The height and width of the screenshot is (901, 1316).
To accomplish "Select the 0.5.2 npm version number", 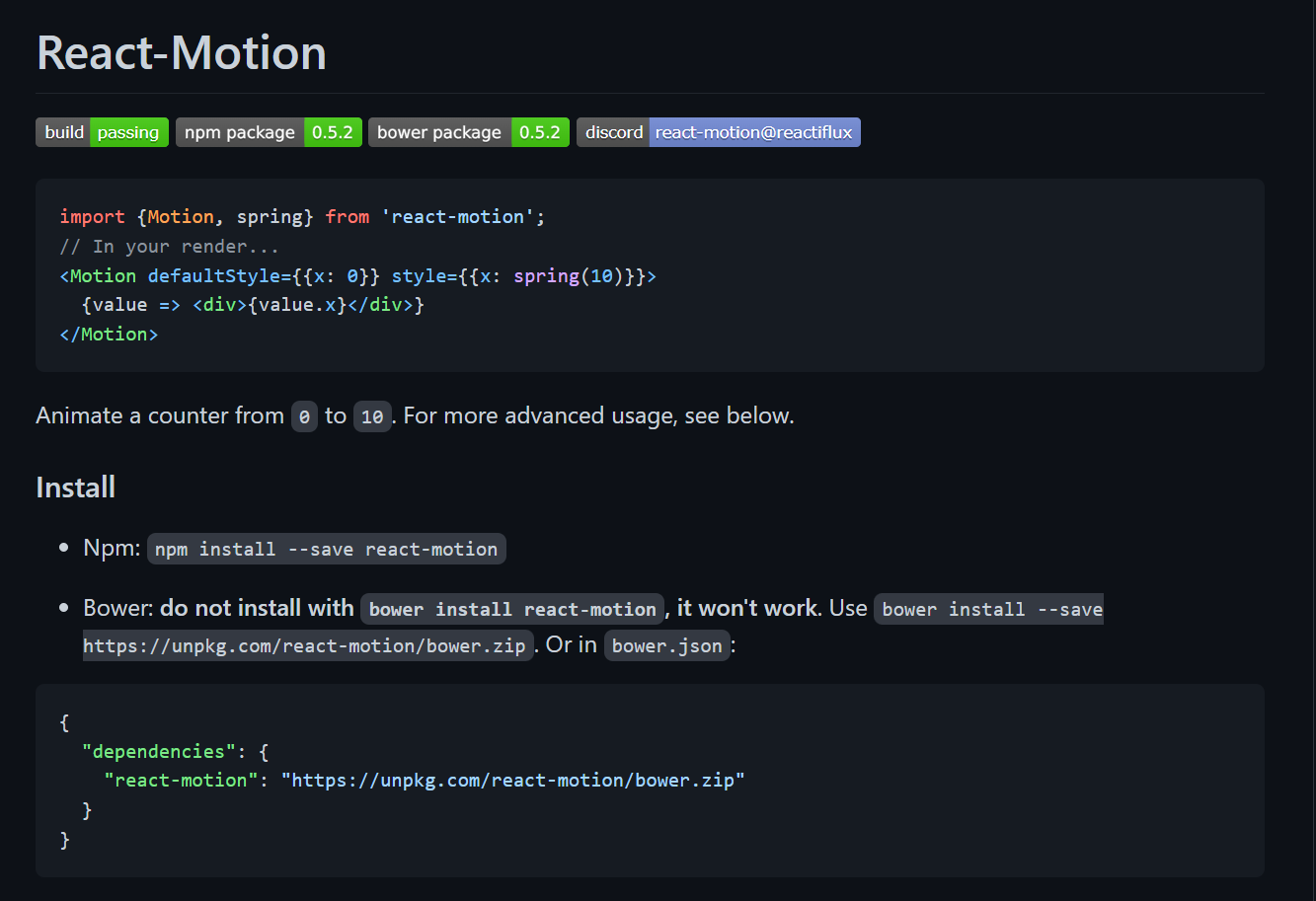I will coord(333,131).
